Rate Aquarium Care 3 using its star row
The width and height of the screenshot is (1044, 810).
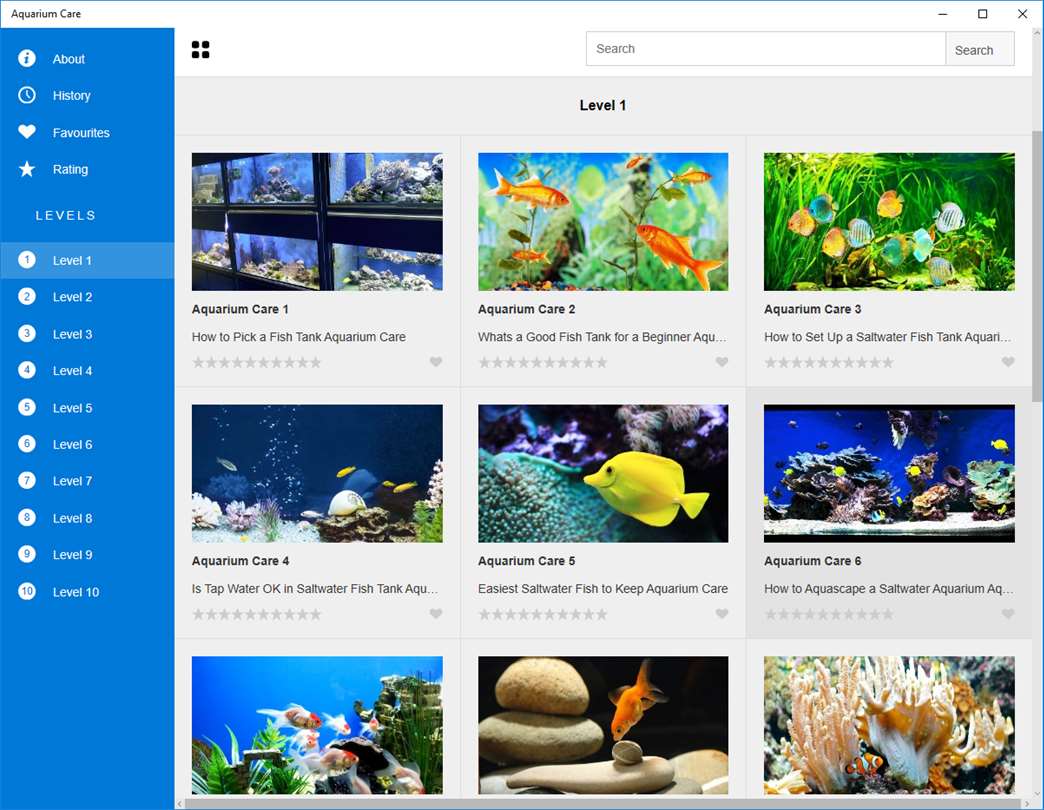click(x=829, y=363)
